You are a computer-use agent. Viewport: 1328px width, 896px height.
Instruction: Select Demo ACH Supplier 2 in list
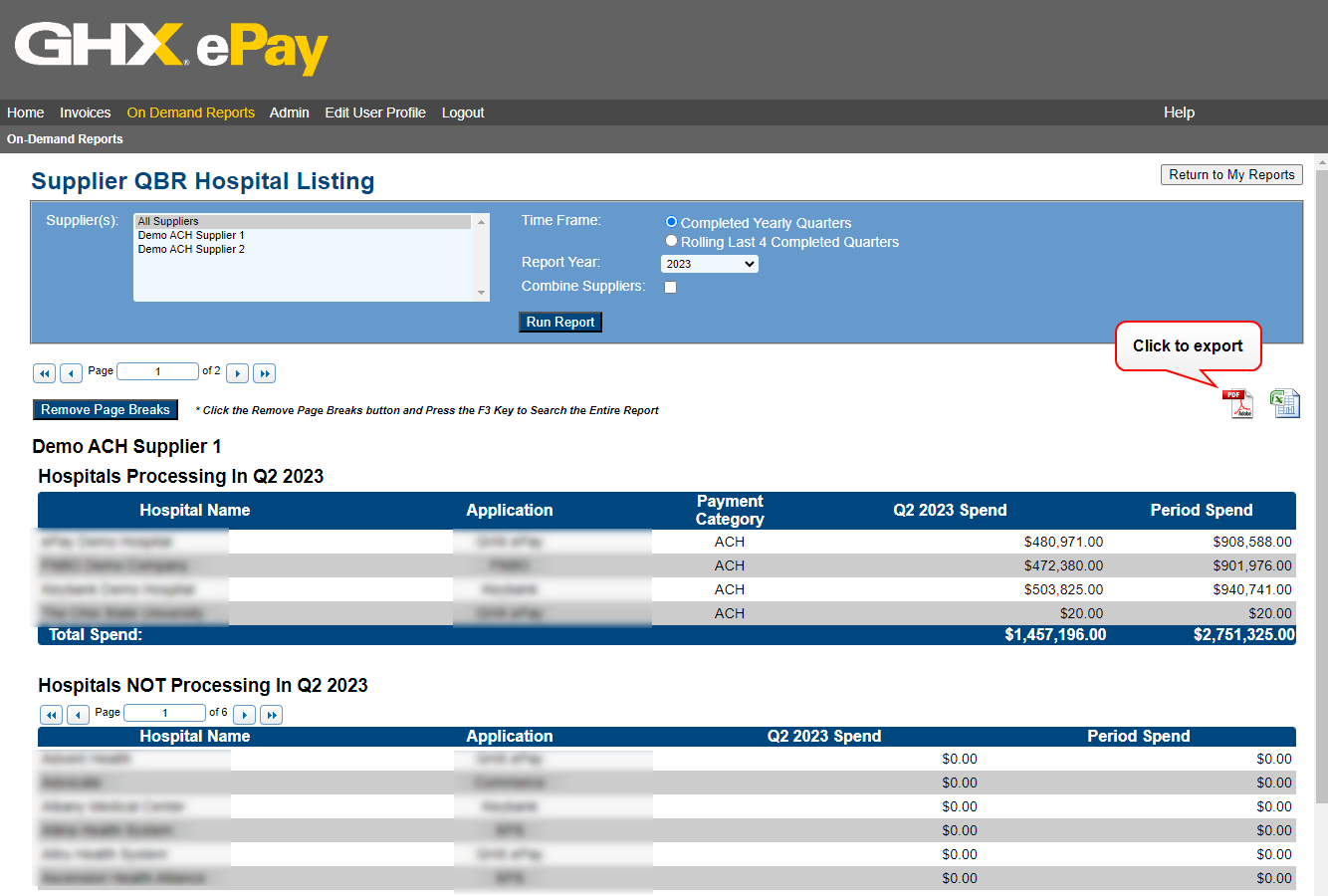pos(304,249)
